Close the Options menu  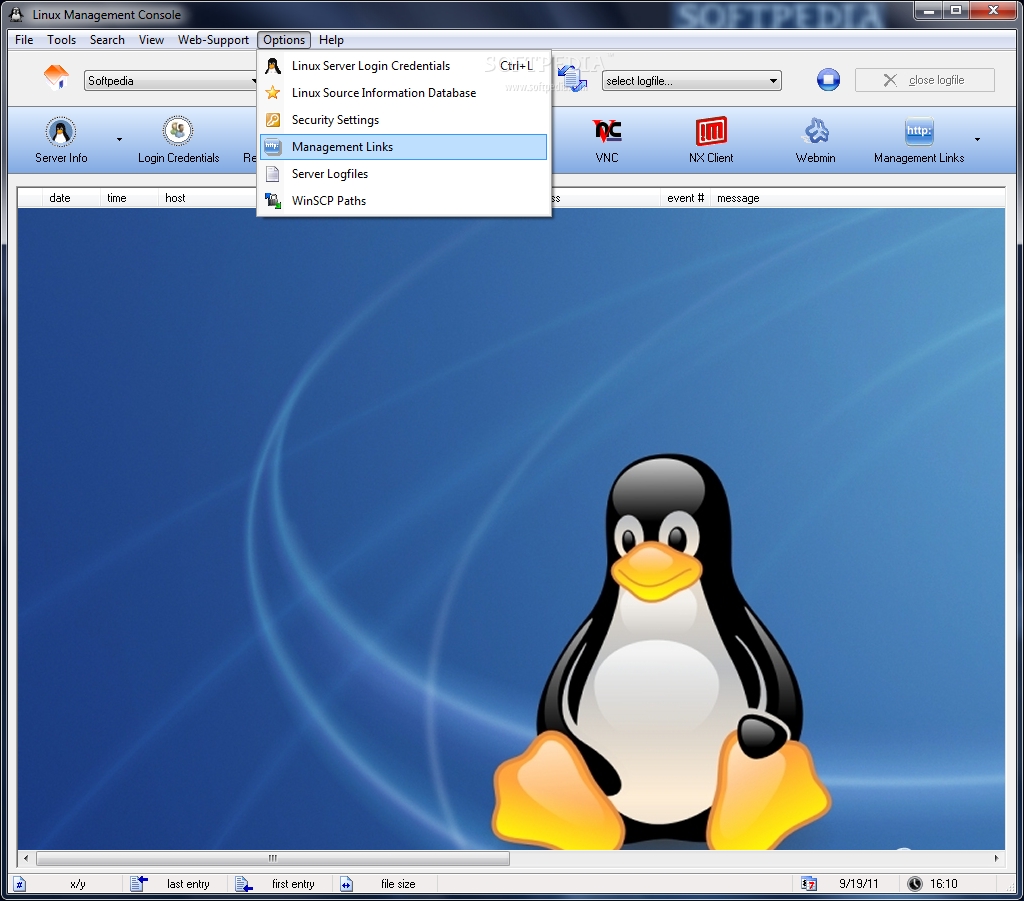284,40
